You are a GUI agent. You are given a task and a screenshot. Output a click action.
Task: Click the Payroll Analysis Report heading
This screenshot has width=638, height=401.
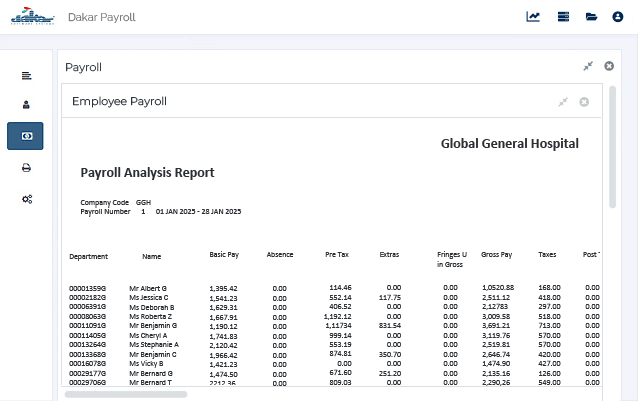[147, 172]
